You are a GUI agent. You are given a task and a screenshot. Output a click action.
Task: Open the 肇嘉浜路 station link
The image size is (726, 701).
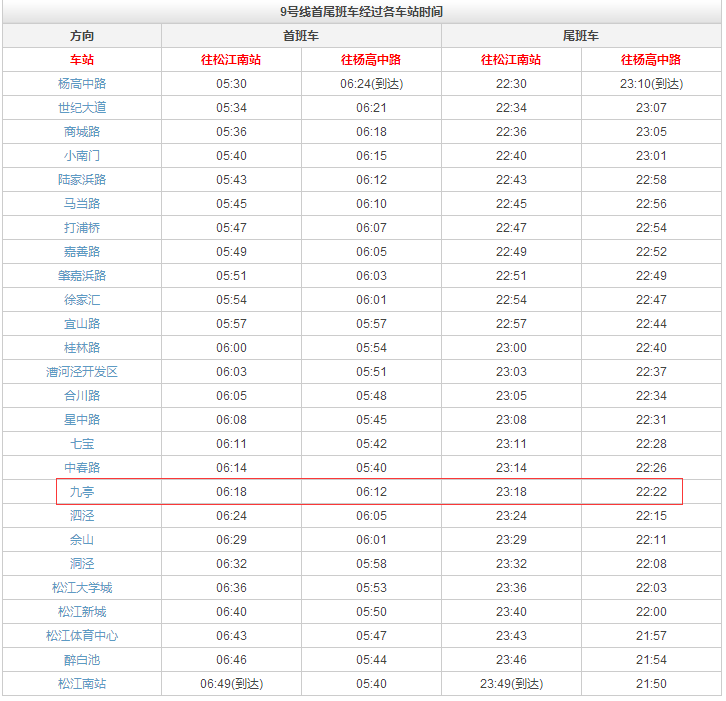click(82, 276)
